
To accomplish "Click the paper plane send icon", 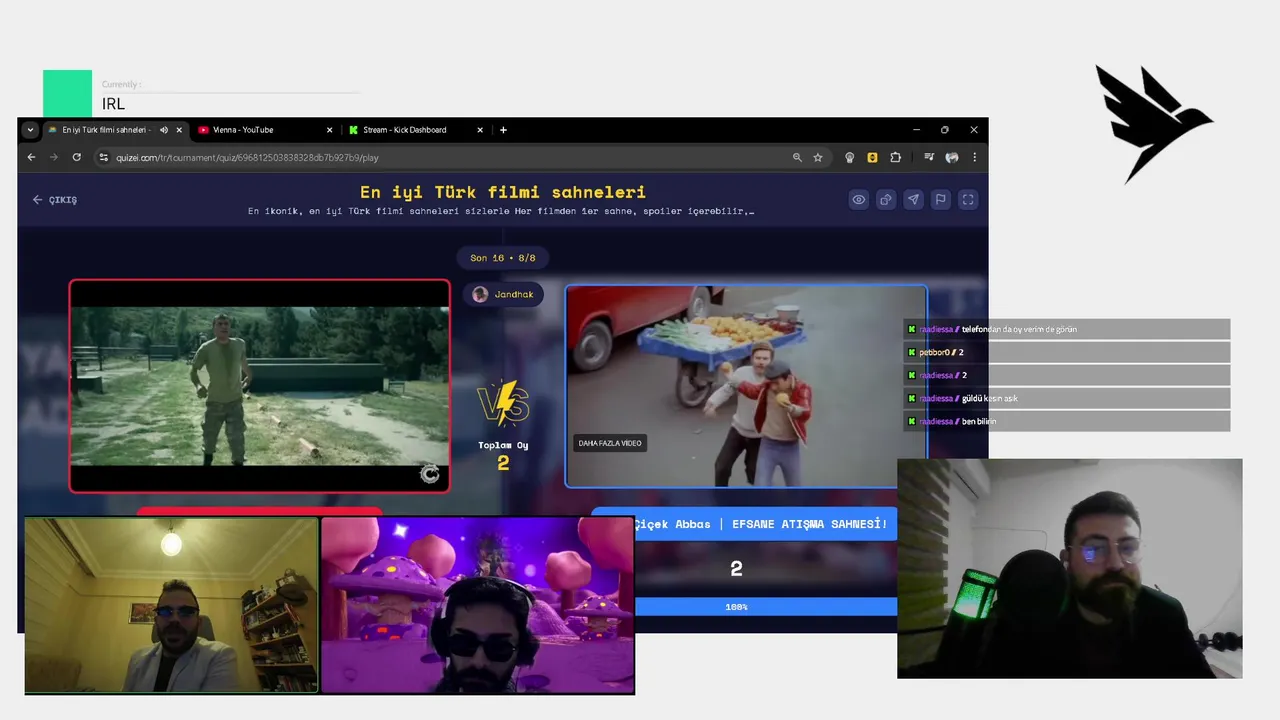I will point(913,200).
